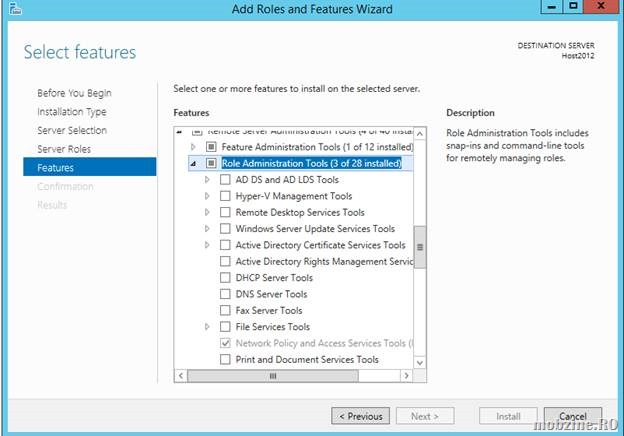Click the horizontal scrollbar thumb
Viewport: 624px width, 436px height.
[x=273, y=376]
